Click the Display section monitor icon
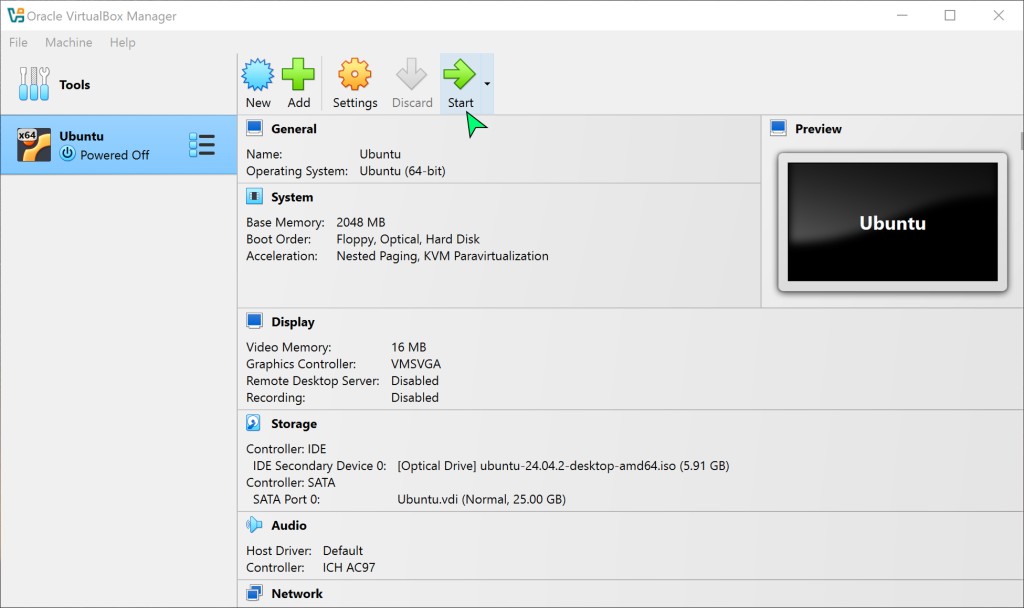This screenshot has width=1024, height=608. tap(254, 322)
